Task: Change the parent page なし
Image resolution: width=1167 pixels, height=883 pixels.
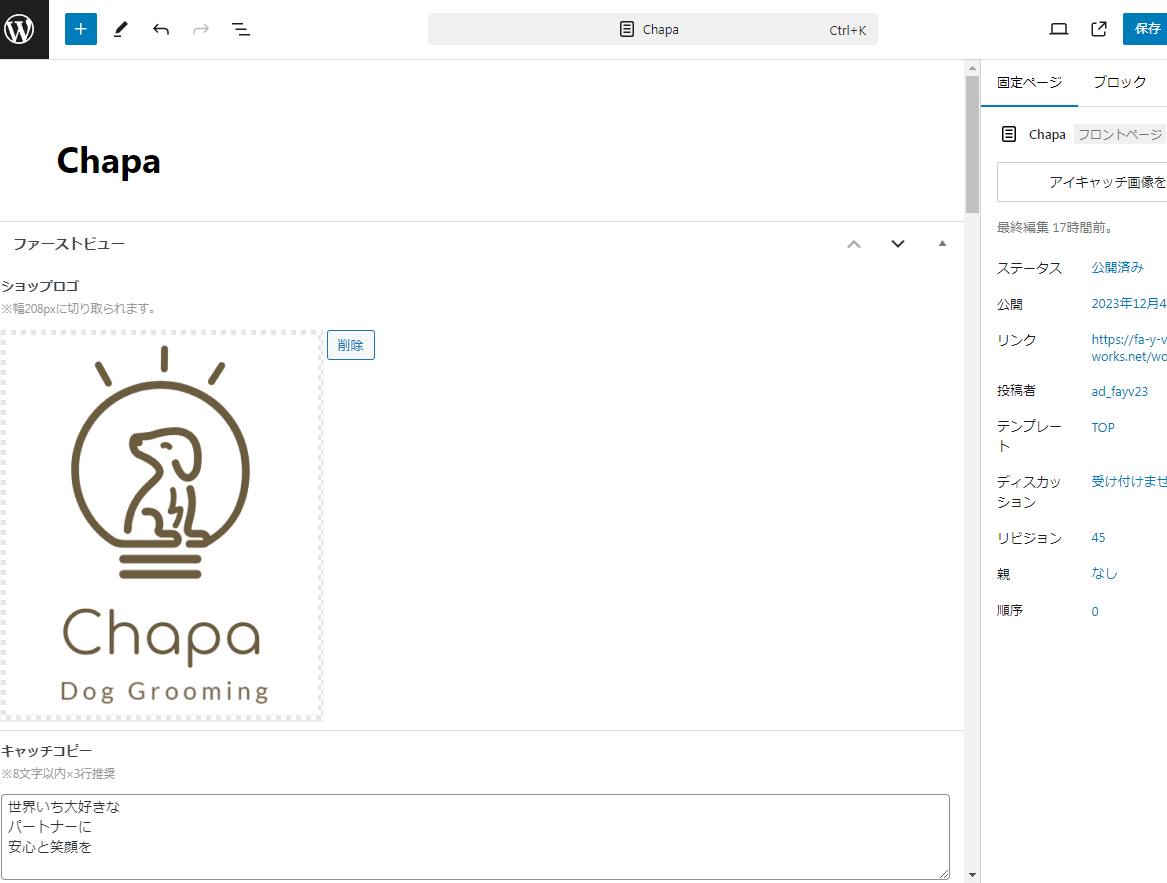Action: [1104, 573]
